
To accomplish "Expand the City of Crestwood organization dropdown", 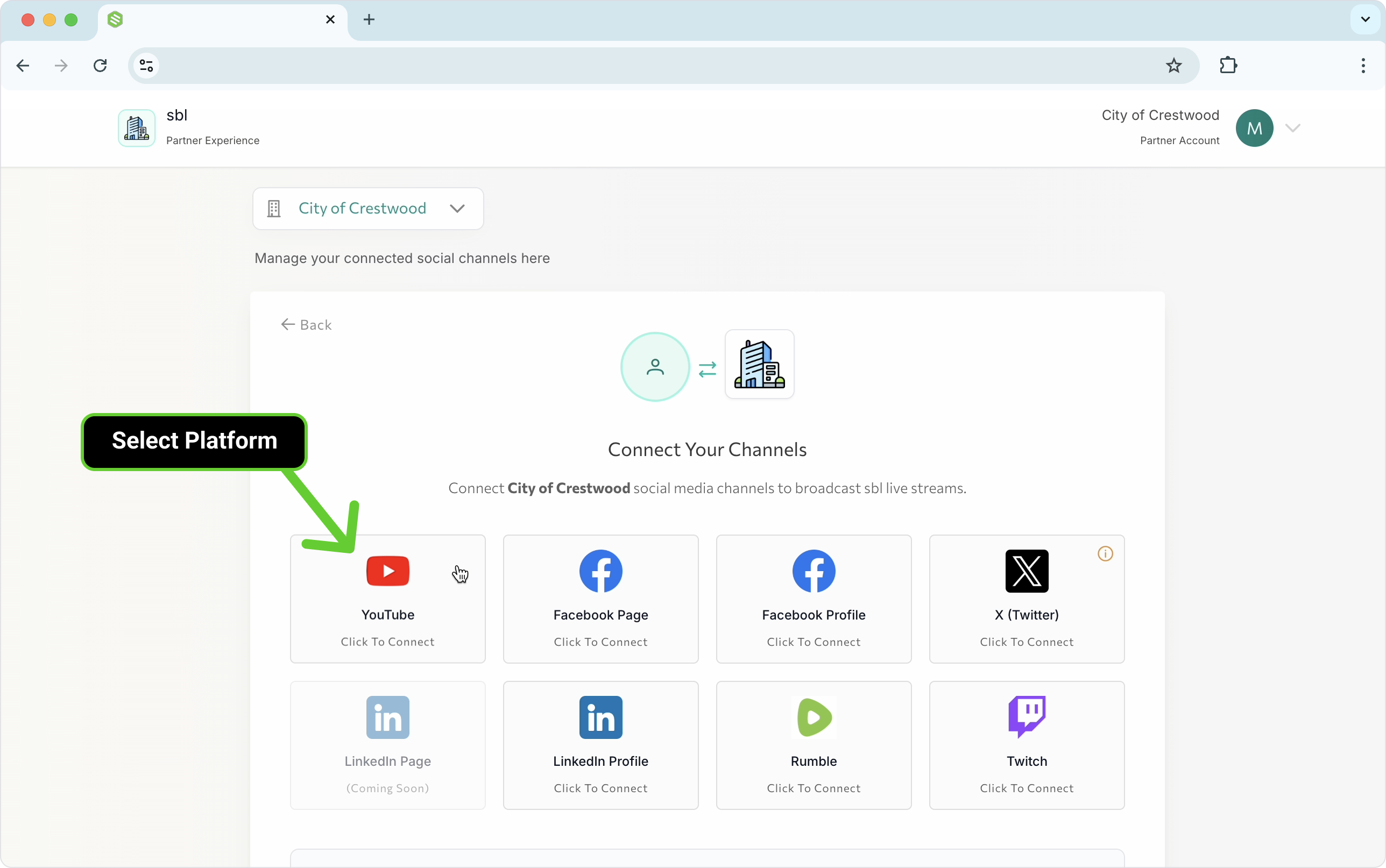I will click(368, 208).
